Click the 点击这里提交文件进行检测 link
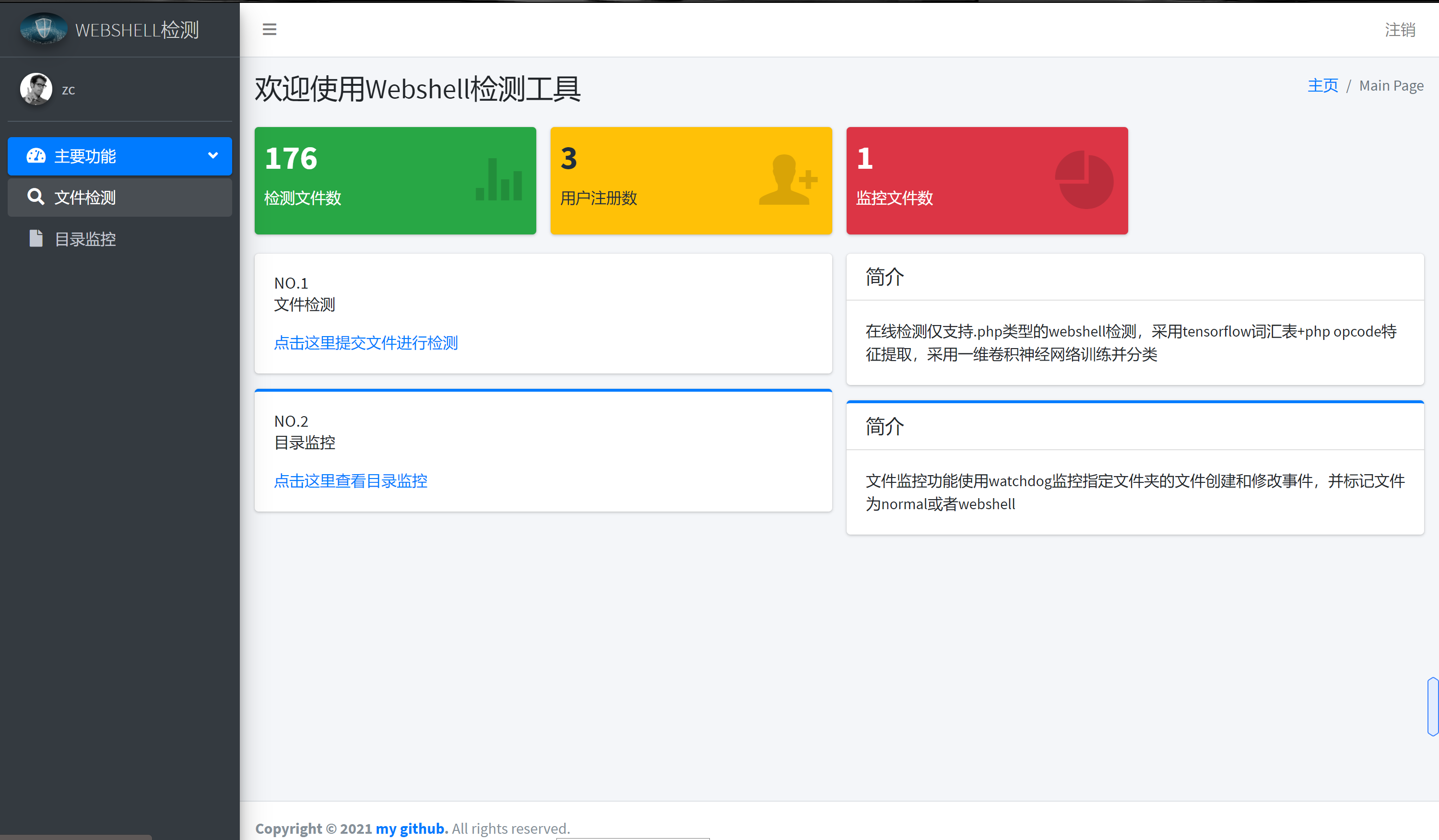This screenshot has width=1439, height=840. (x=366, y=342)
